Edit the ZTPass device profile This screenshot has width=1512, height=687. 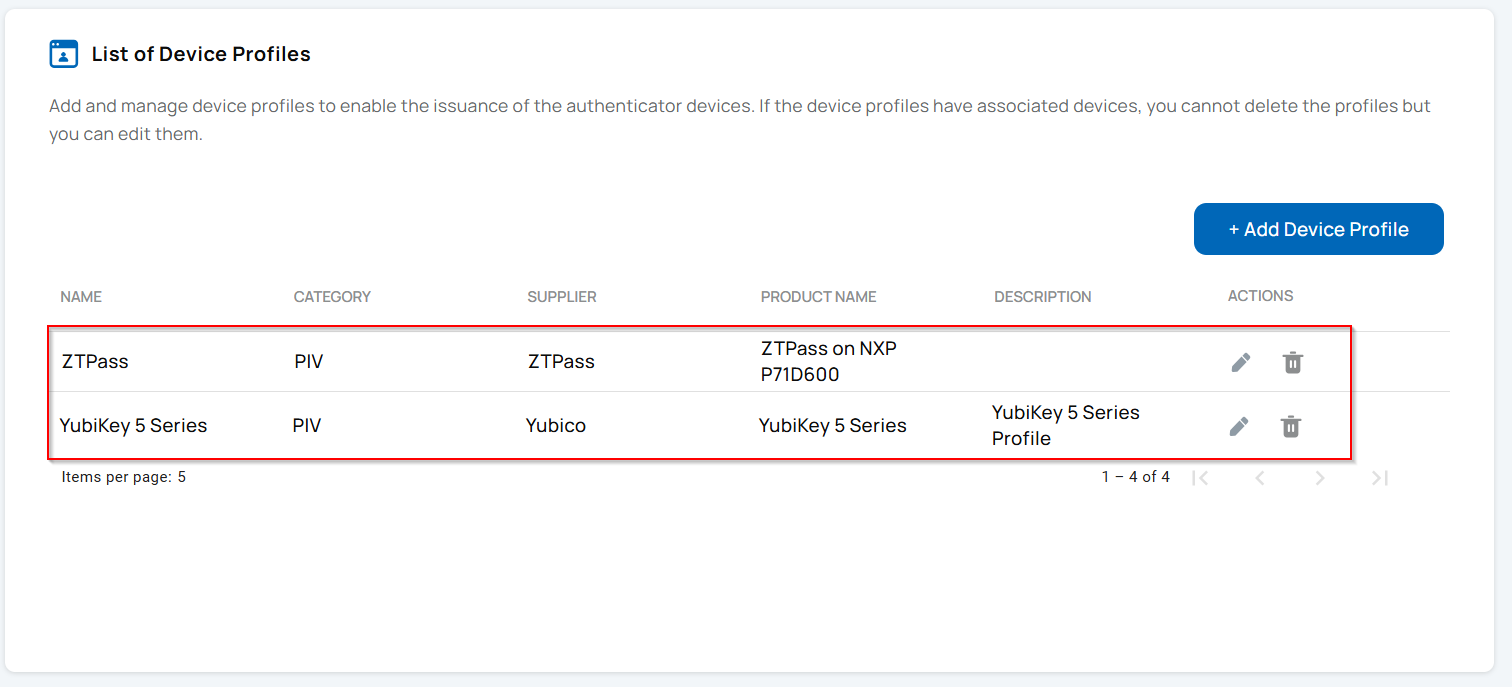click(x=1239, y=362)
